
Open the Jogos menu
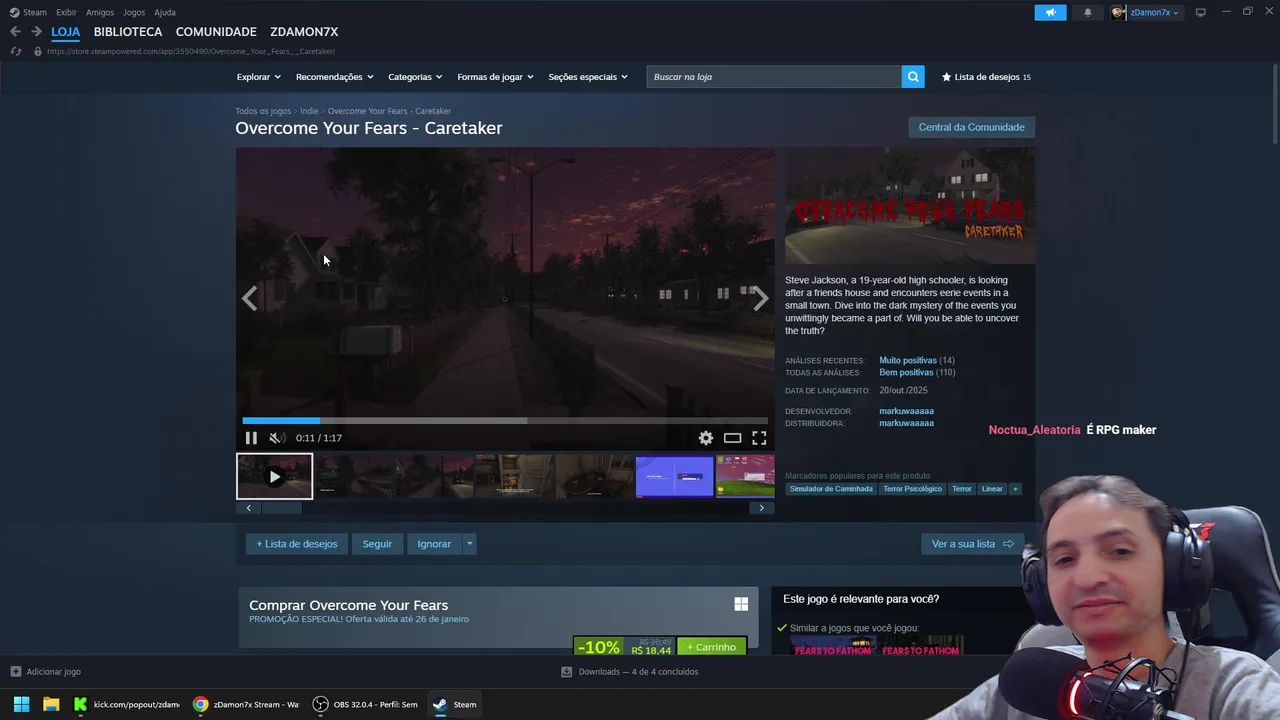(x=134, y=12)
